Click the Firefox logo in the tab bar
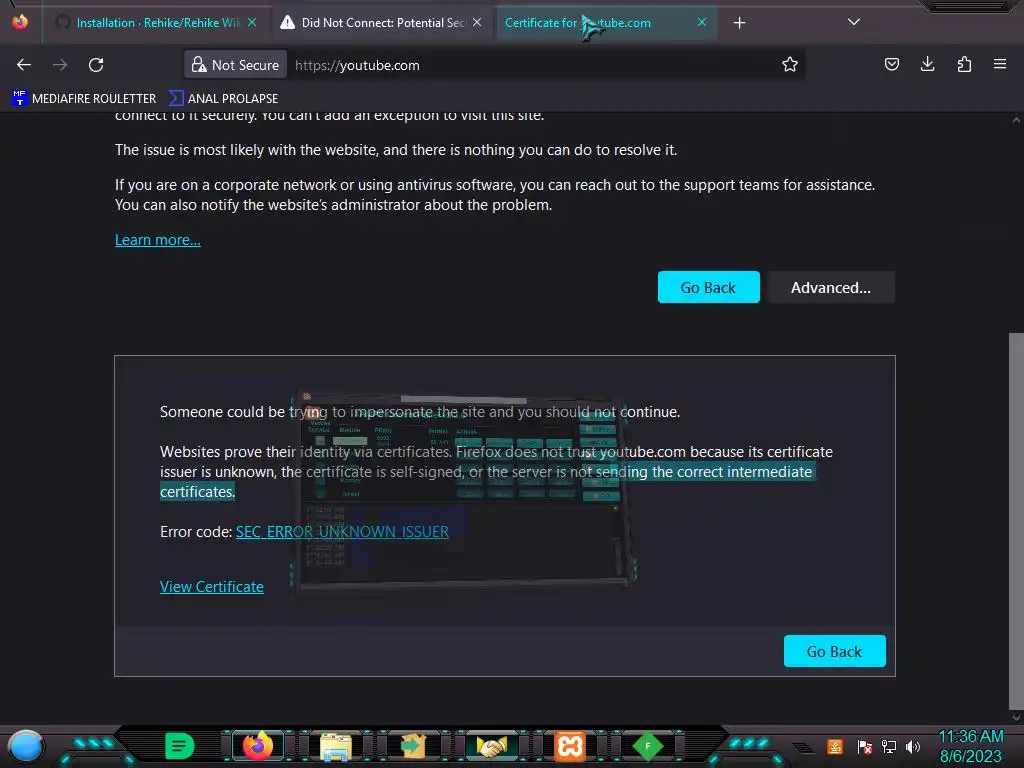The image size is (1024, 768). [x=20, y=22]
